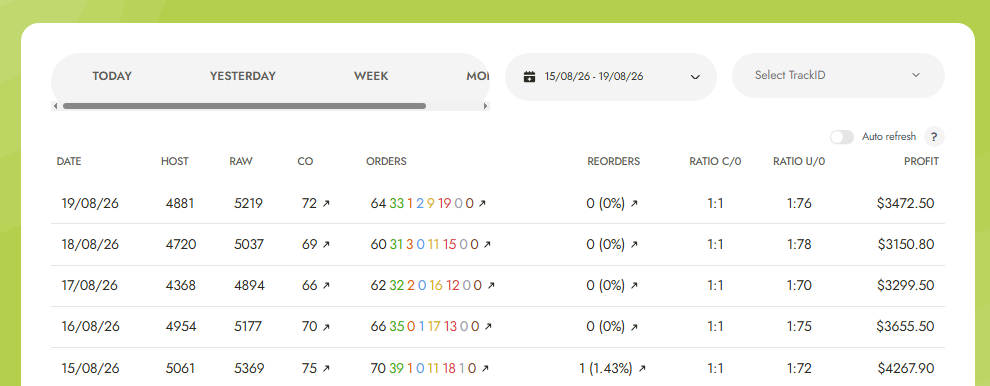
Task: Open the Select TrackID dropdown
Action: tap(838, 75)
